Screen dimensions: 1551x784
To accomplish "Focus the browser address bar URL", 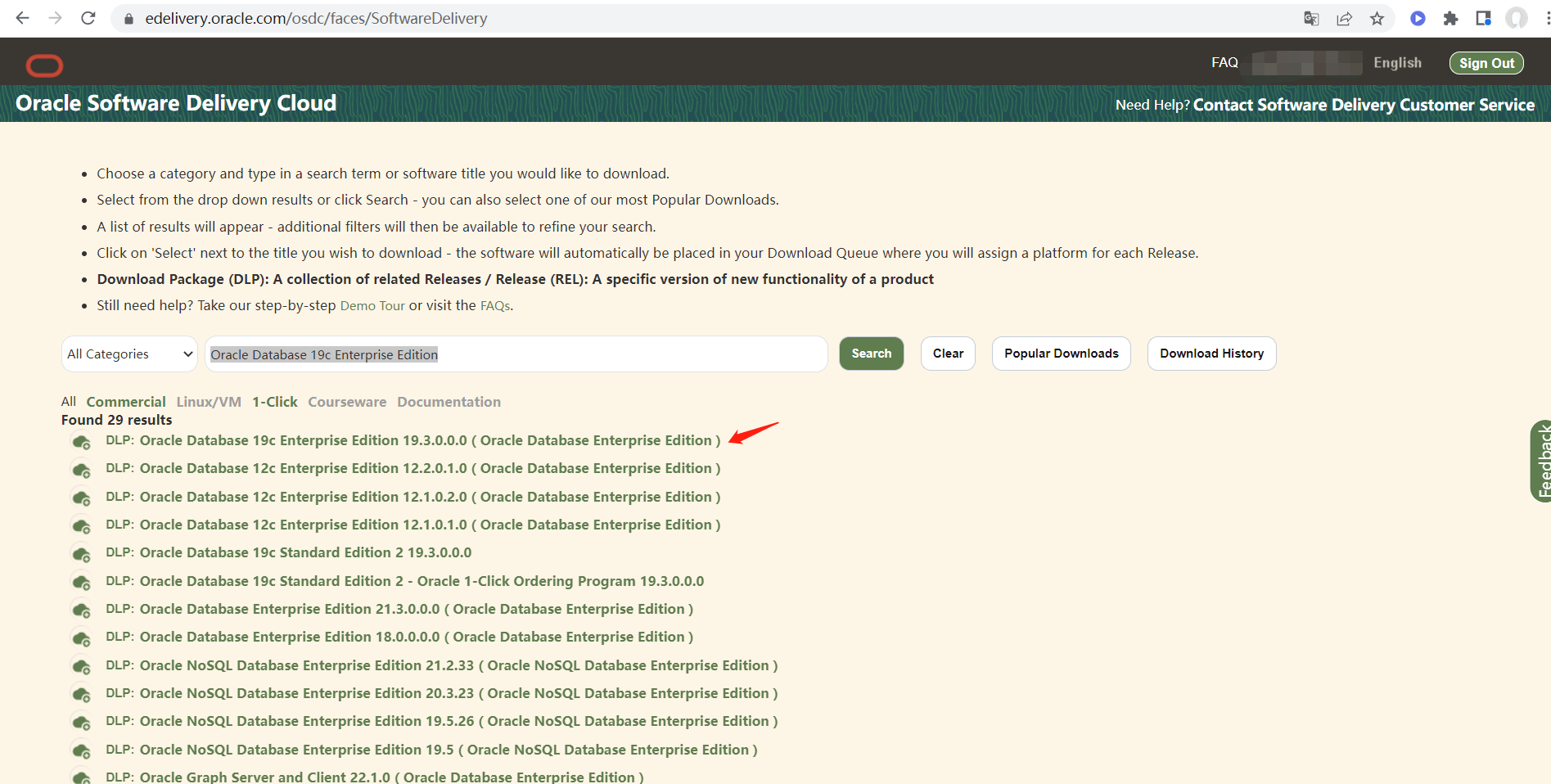I will 316,19.
